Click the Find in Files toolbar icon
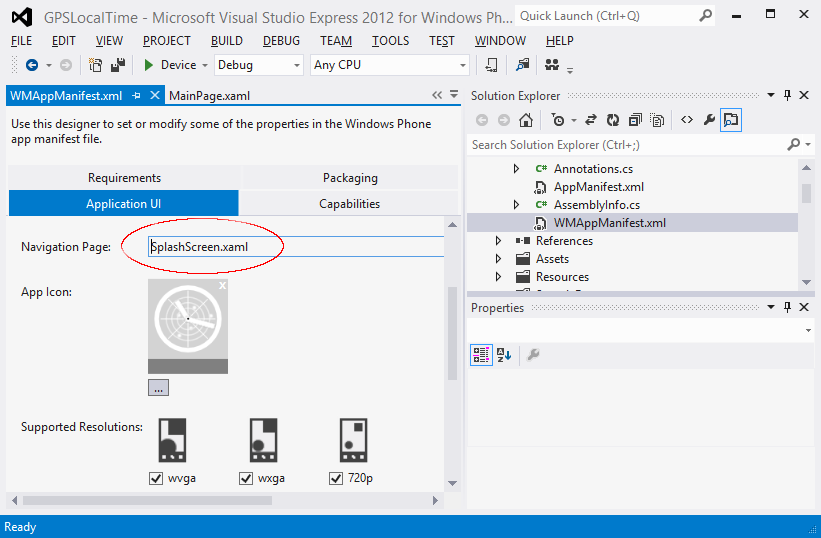The height and width of the screenshot is (538, 821). click(x=522, y=65)
